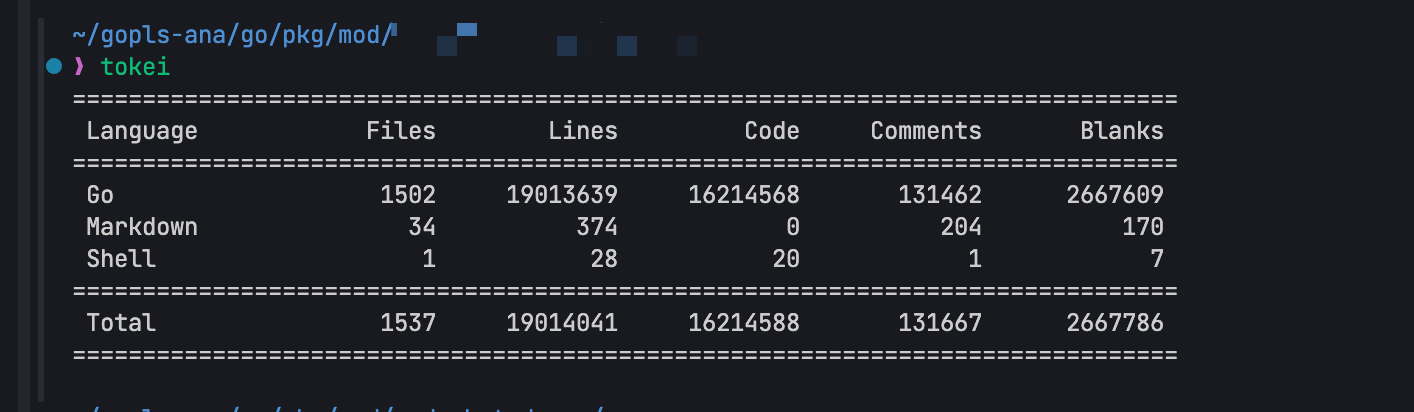
Task: Click Go code value 16214568
Action: tap(744, 195)
